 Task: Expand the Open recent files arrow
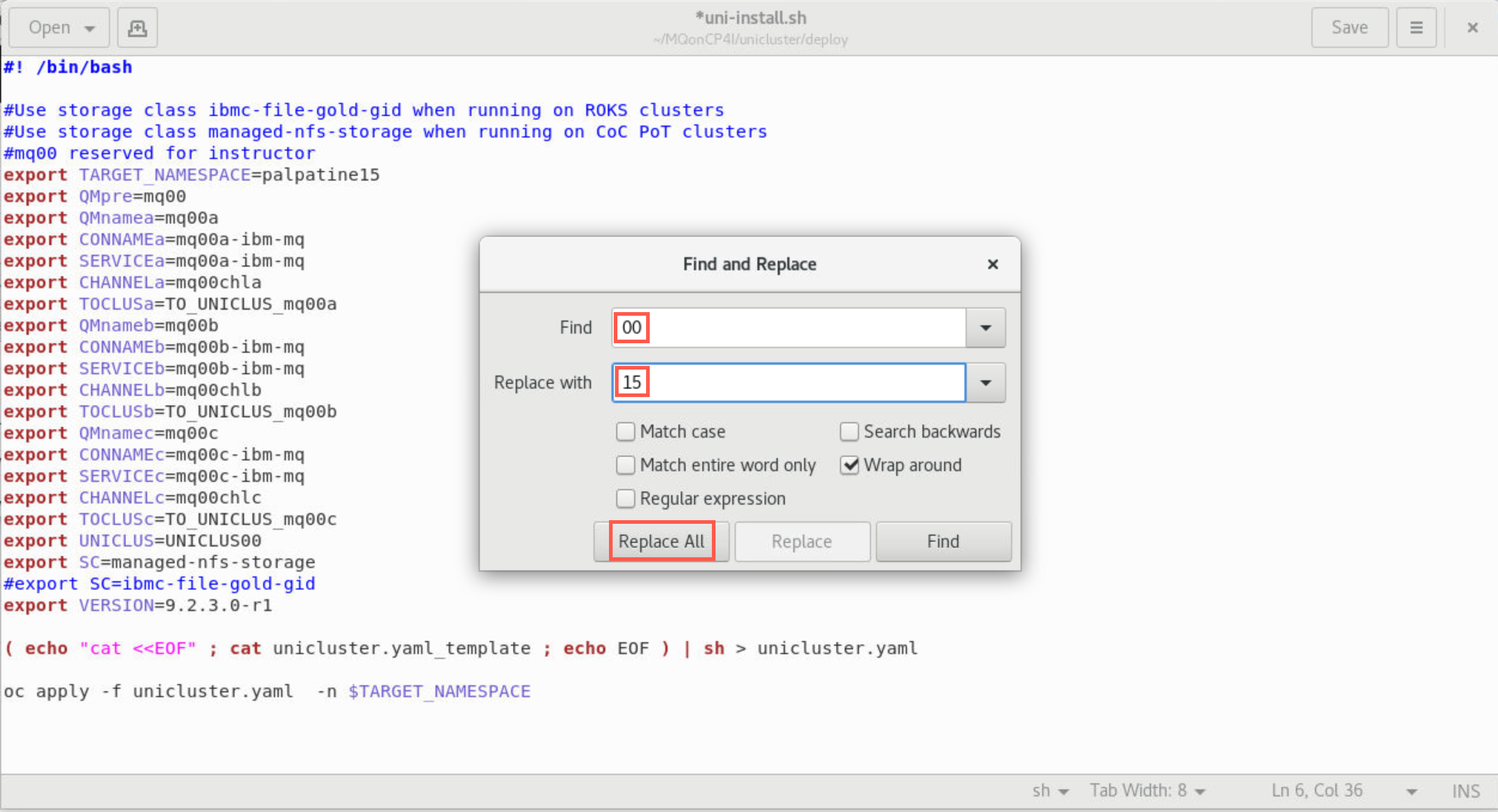[90, 28]
